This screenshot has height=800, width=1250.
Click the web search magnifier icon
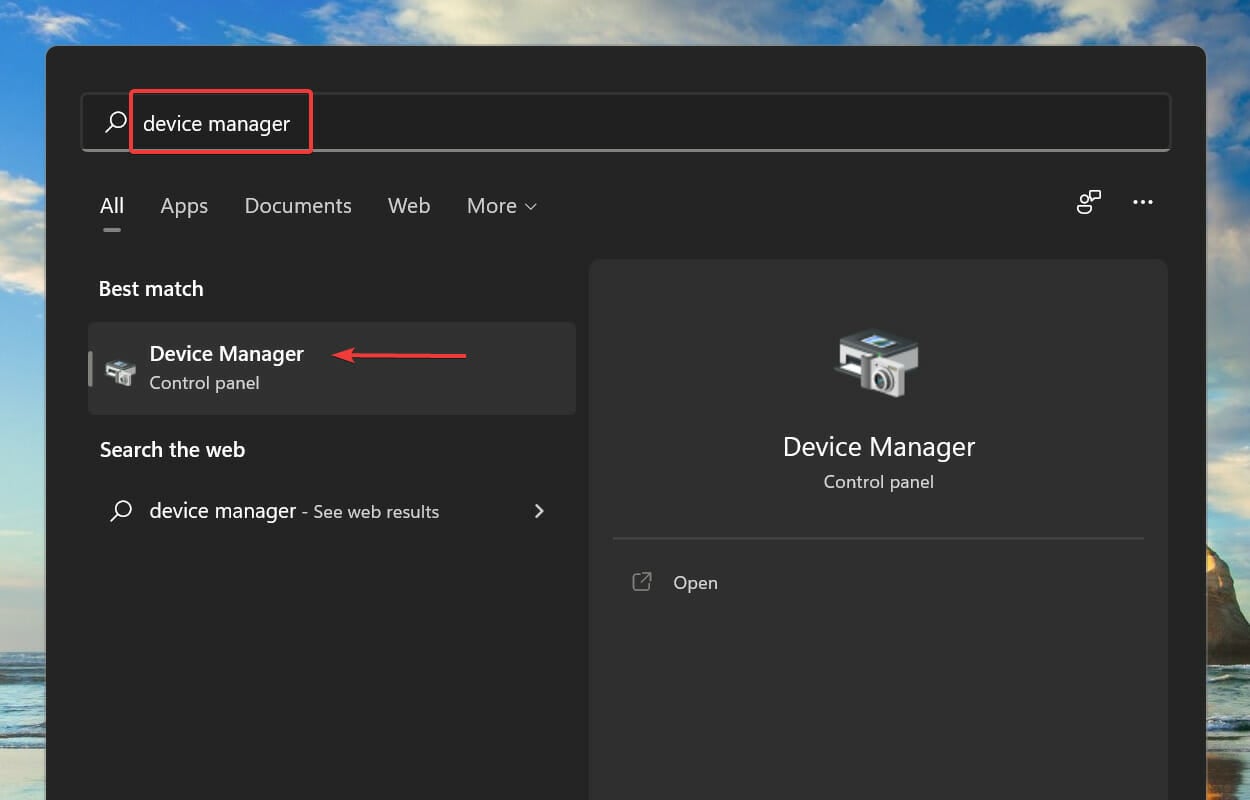[121, 511]
